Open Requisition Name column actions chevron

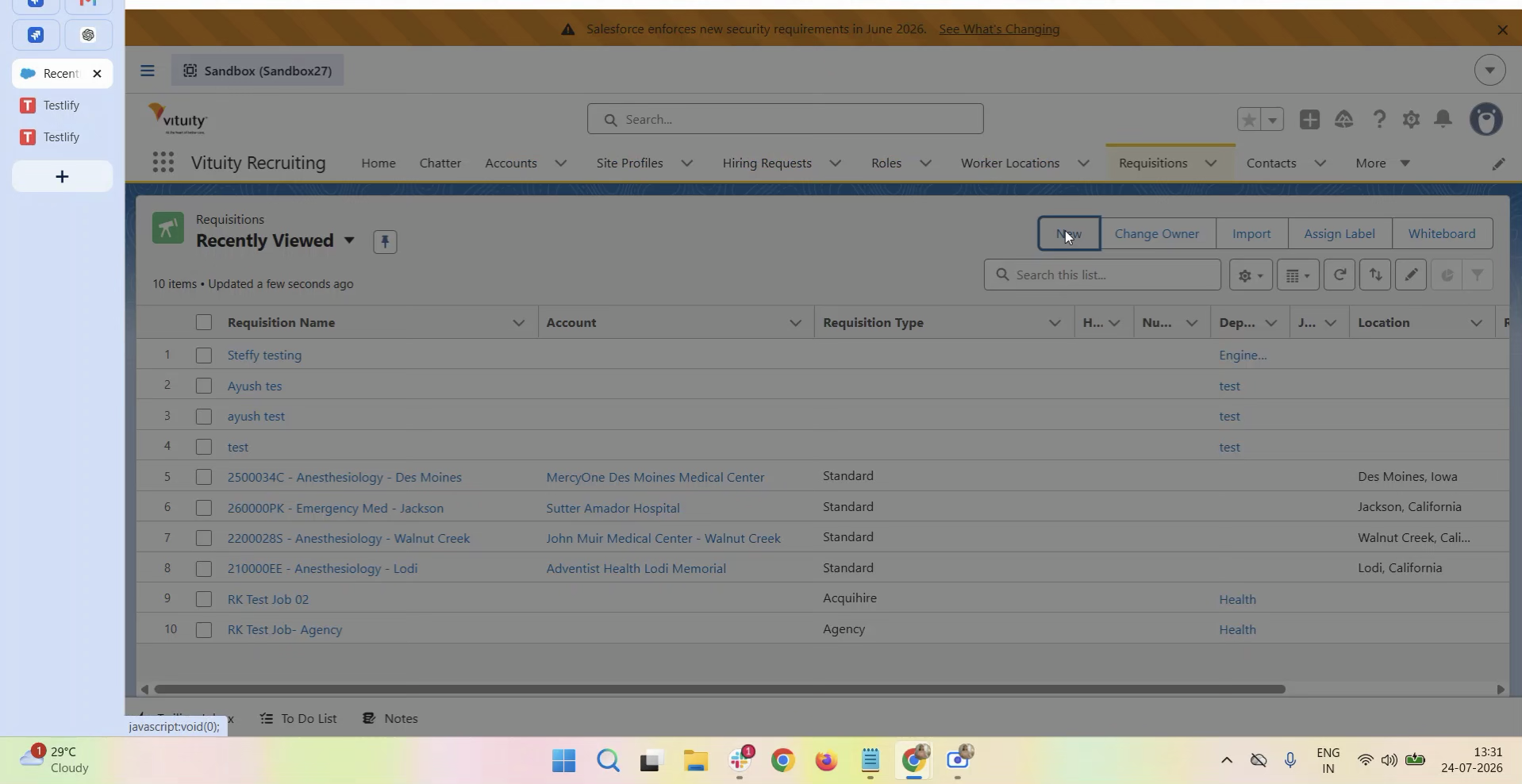click(518, 323)
